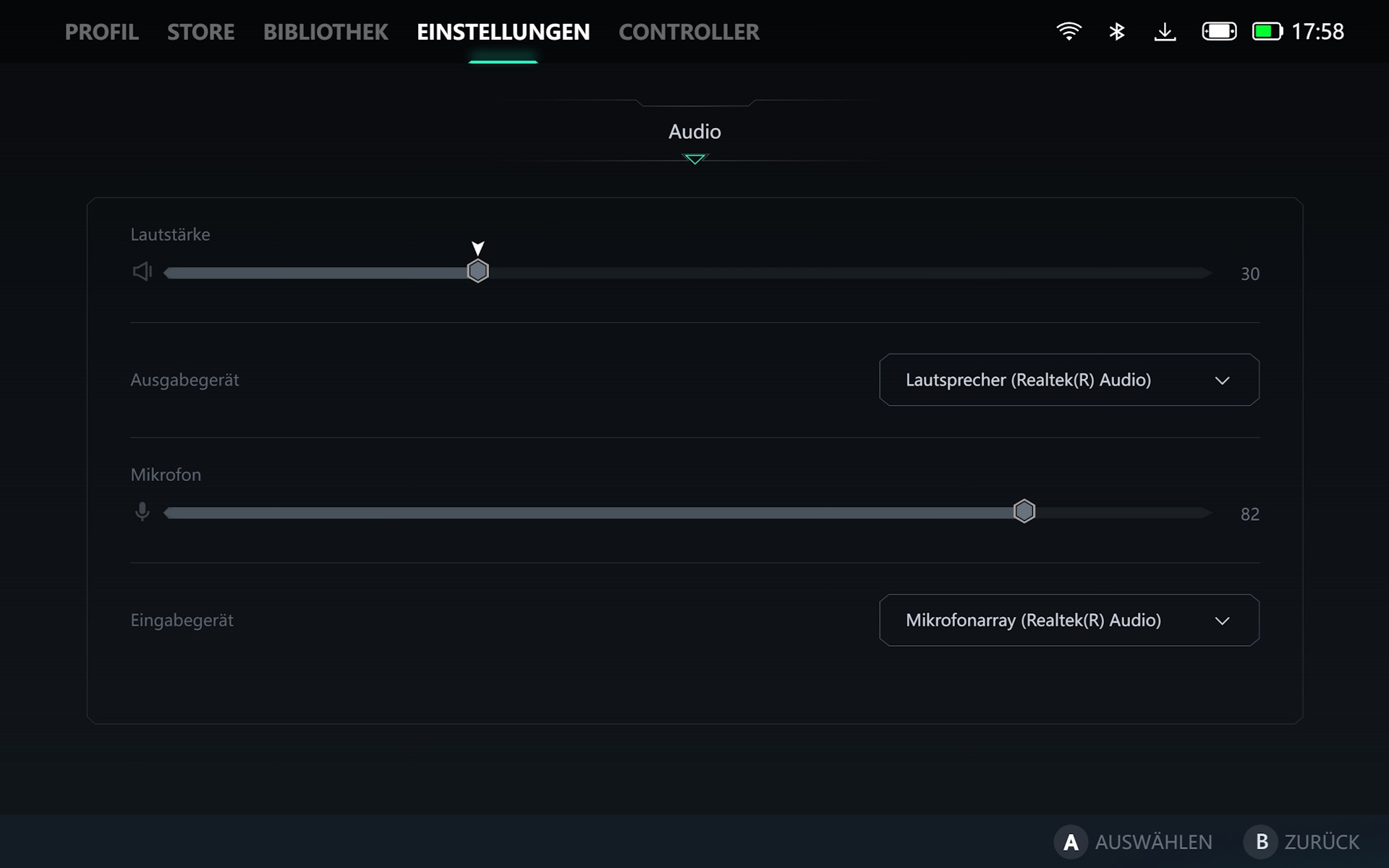Switch to the STORE tab

200,32
